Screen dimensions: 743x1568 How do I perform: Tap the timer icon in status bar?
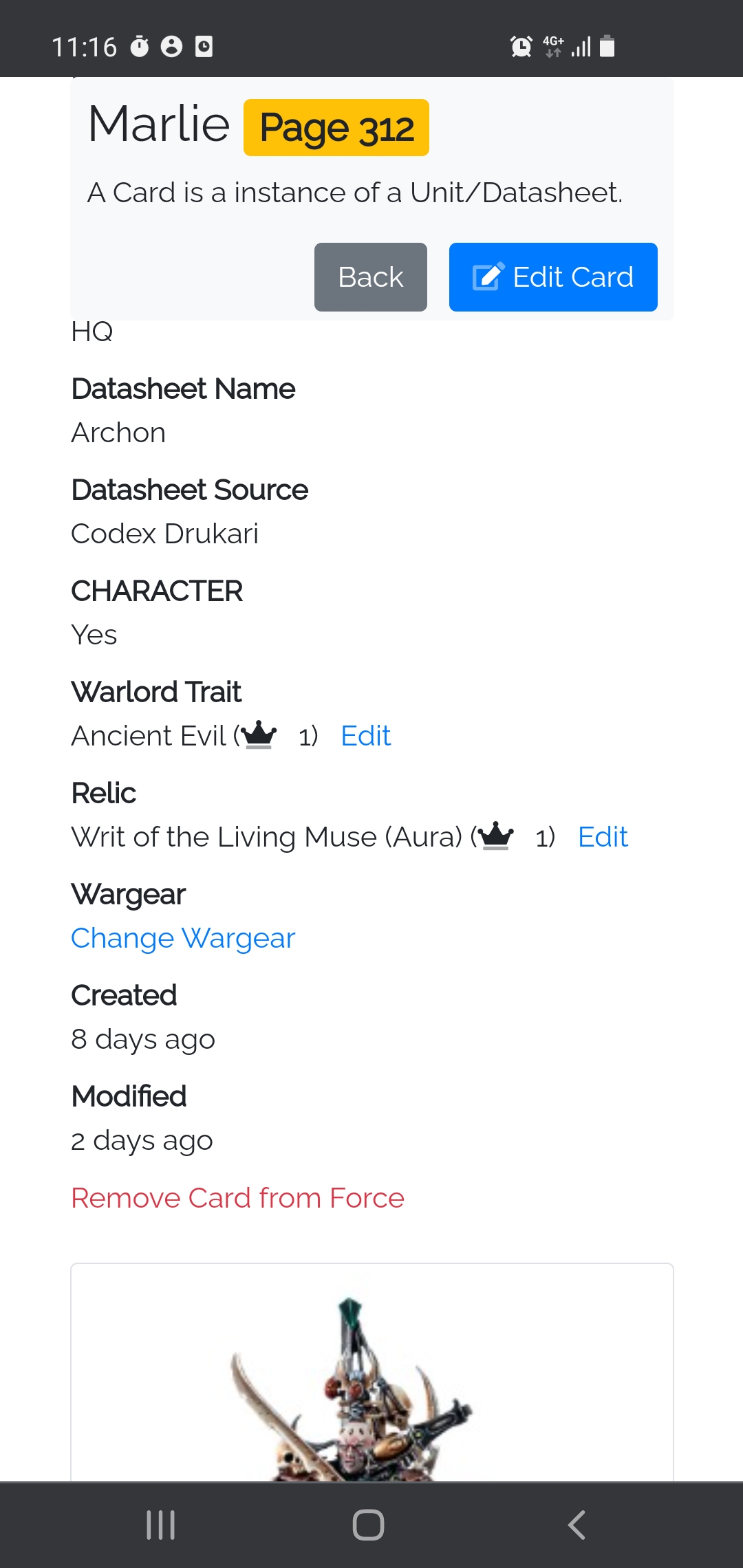point(140,46)
